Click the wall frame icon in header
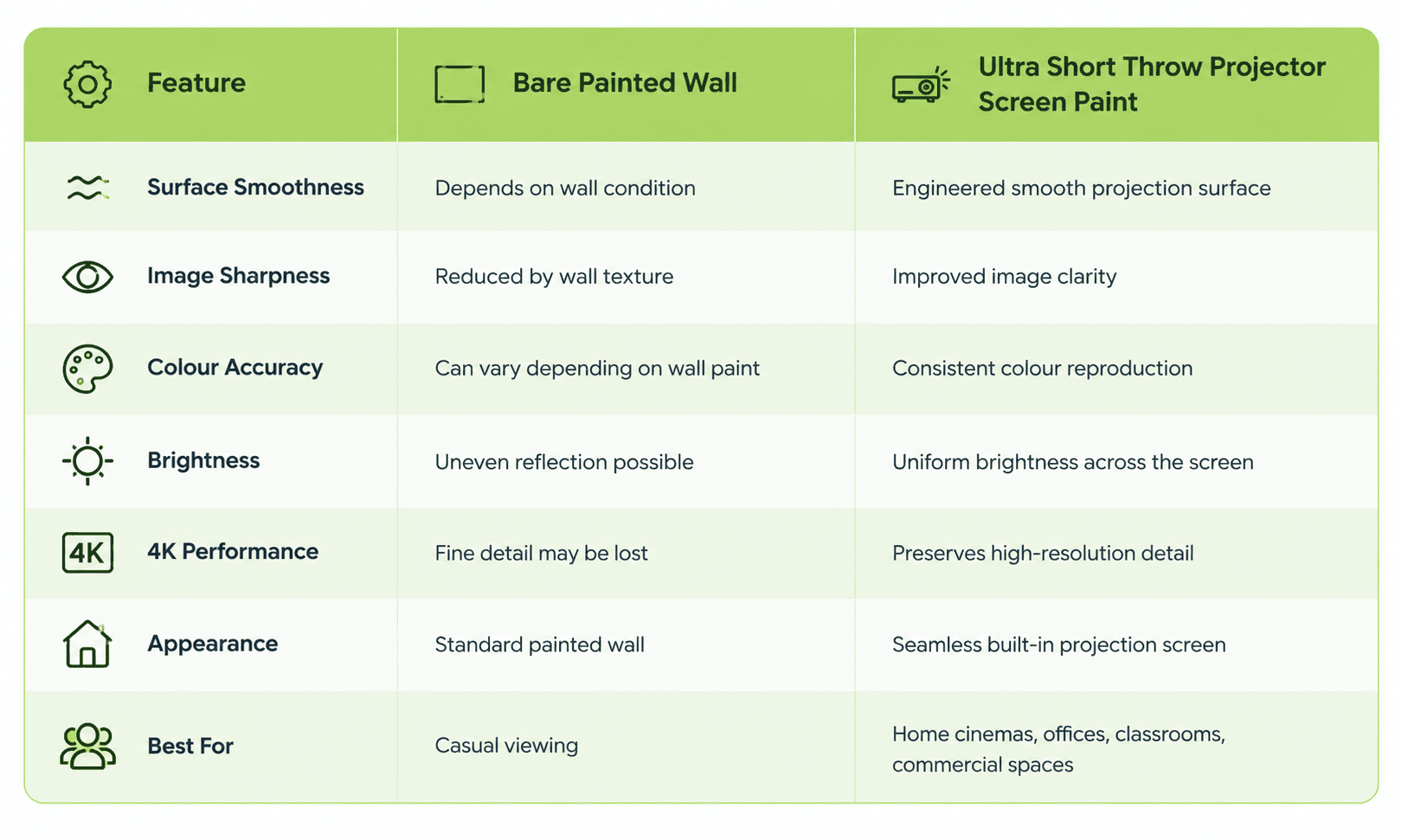 pyautogui.click(x=460, y=84)
